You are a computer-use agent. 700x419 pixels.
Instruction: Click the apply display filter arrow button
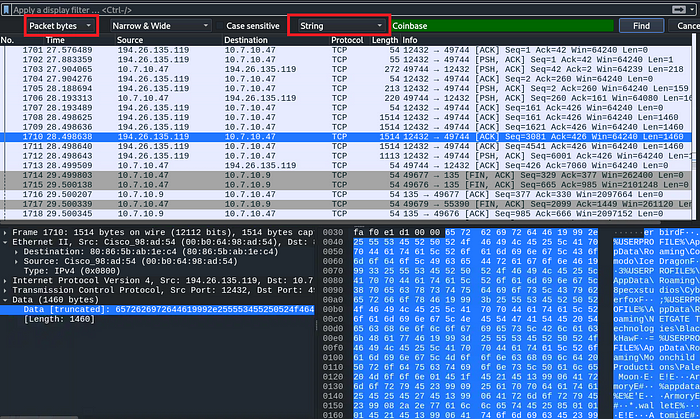click(678, 9)
